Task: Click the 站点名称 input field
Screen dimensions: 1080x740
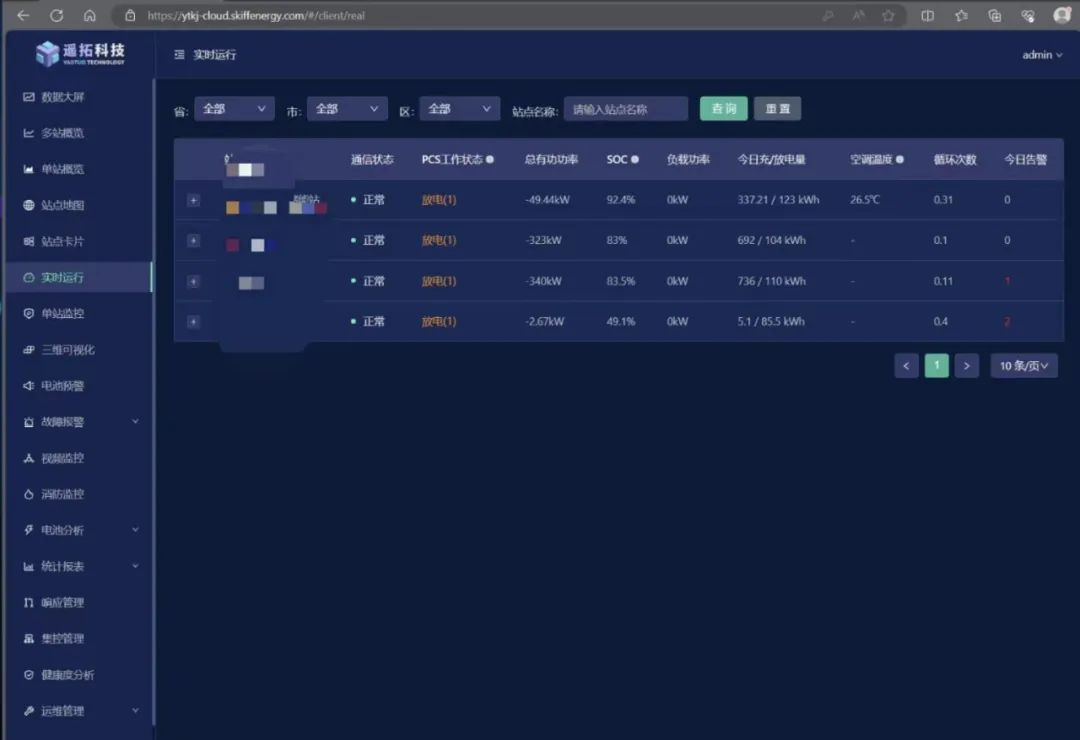Action: tap(626, 109)
